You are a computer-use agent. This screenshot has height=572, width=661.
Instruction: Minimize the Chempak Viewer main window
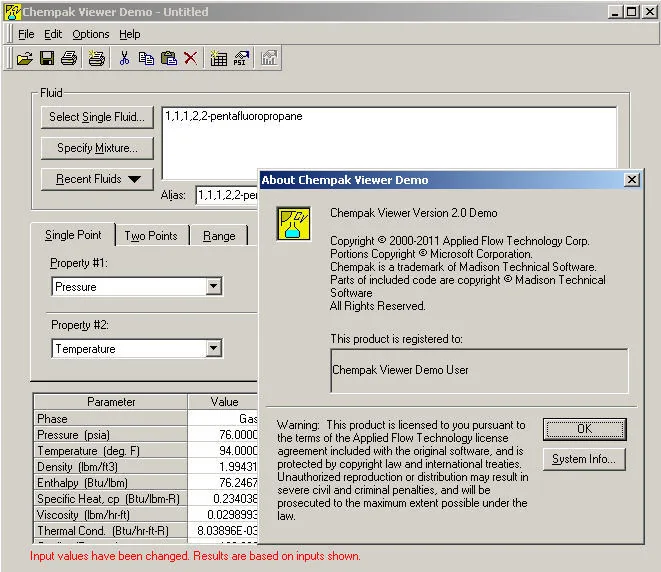click(x=615, y=12)
